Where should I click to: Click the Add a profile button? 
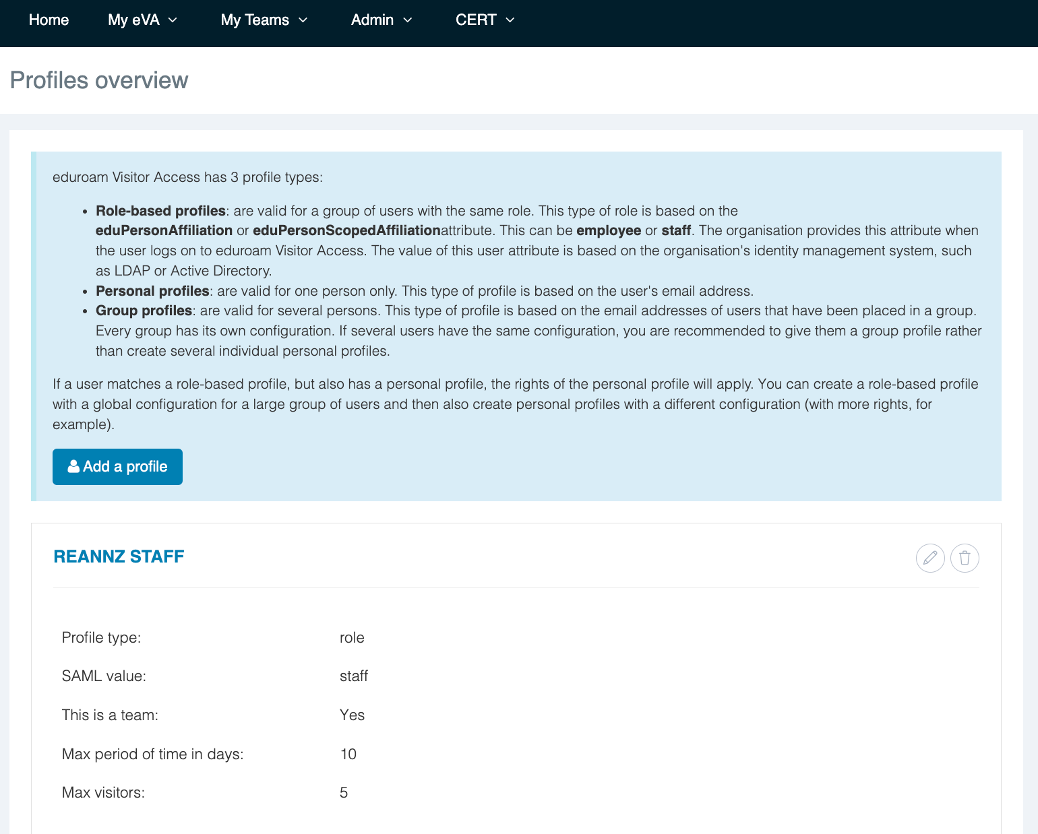117,467
